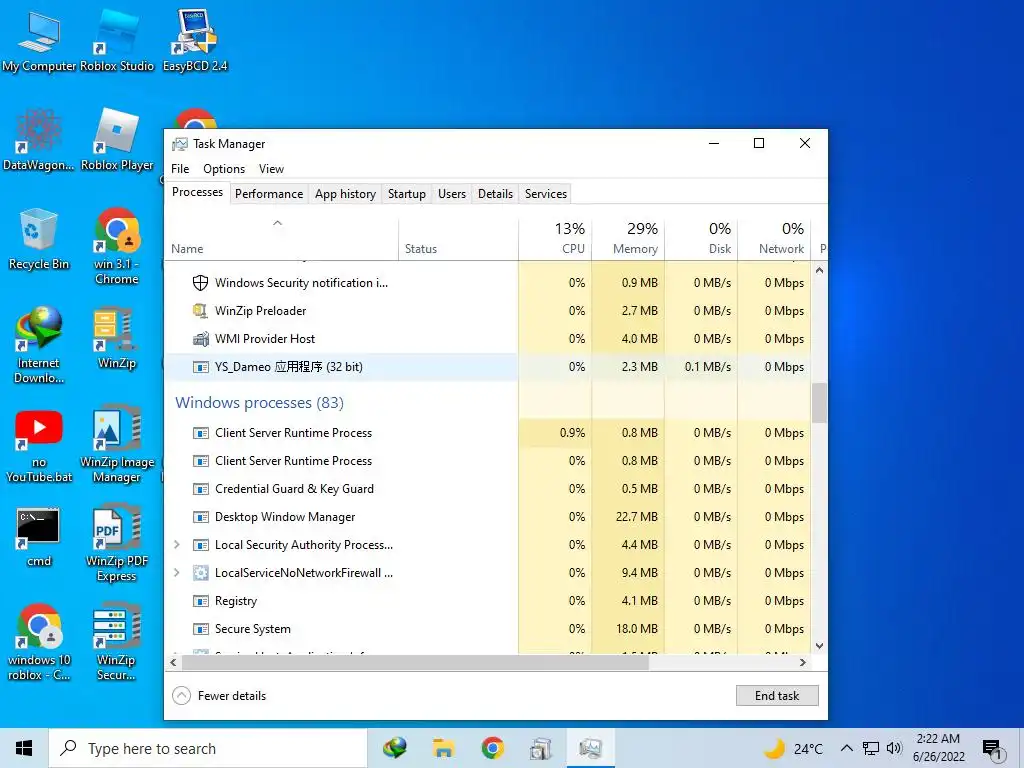The height and width of the screenshot is (768, 1024).
Task: Click the vertical scrollbar thumb
Action: [x=819, y=403]
